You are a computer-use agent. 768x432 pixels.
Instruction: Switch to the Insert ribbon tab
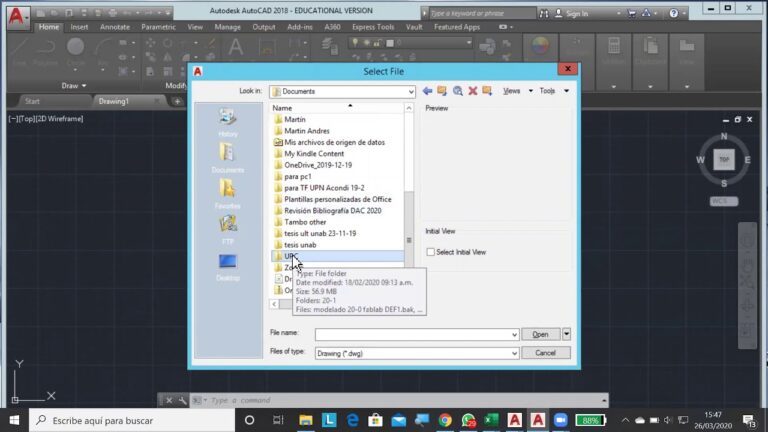79,27
